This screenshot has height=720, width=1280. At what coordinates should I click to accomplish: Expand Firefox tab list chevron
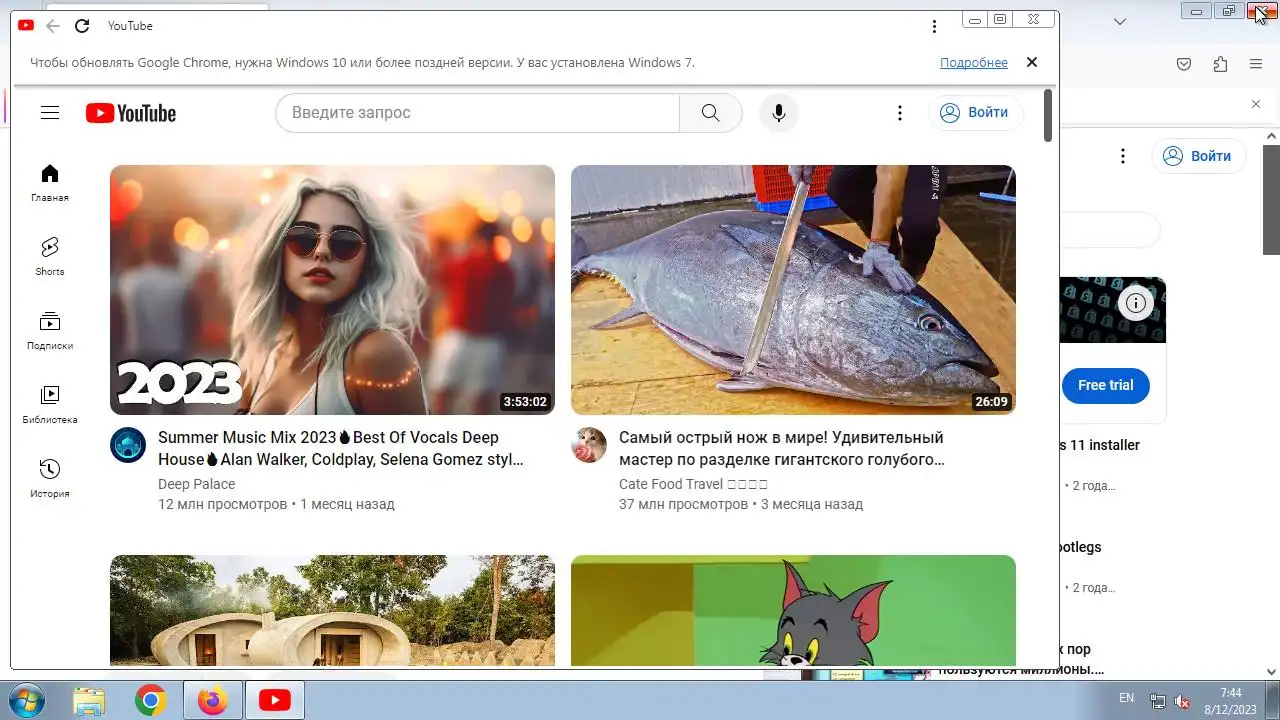point(1121,22)
